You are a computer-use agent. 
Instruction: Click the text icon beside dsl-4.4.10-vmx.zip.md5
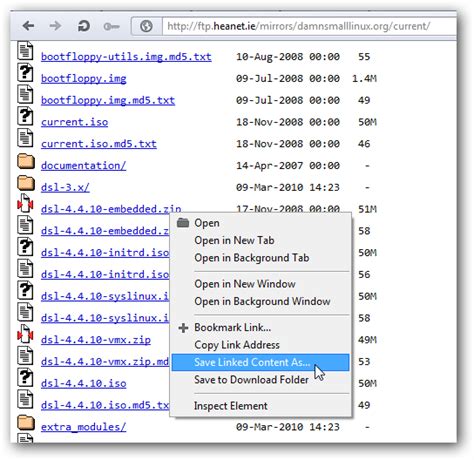[x=25, y=356]
